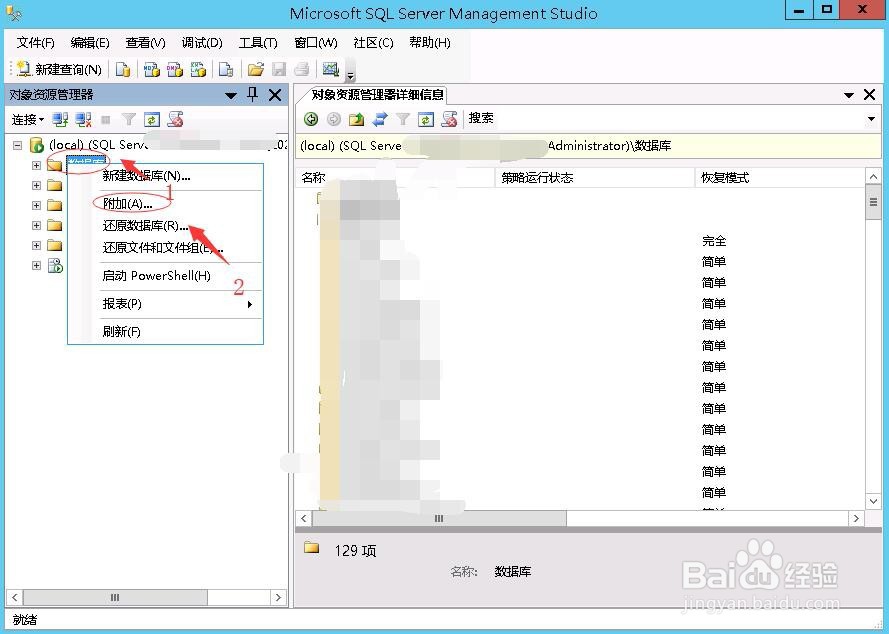Screen dimensions: 889x634
Task: Click into the Search (搜索) field
Action: pyautogui.click(x=663, y=119)
